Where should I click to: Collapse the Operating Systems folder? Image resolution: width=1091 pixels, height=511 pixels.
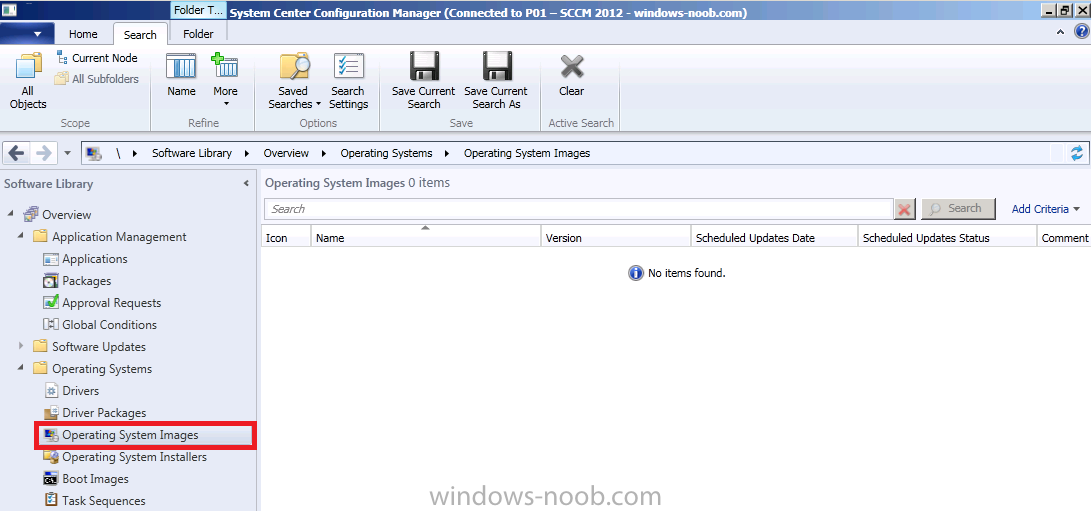point(21,369)
